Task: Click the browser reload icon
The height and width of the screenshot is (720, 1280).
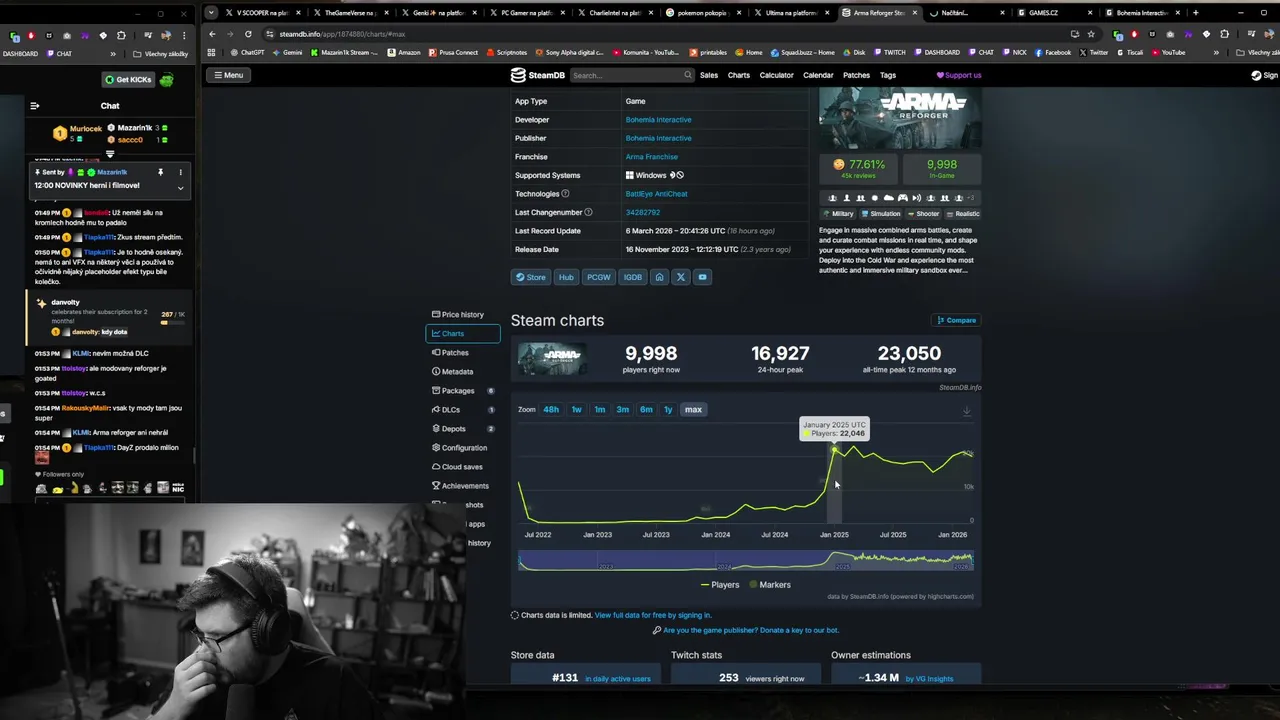Action: 248,34
